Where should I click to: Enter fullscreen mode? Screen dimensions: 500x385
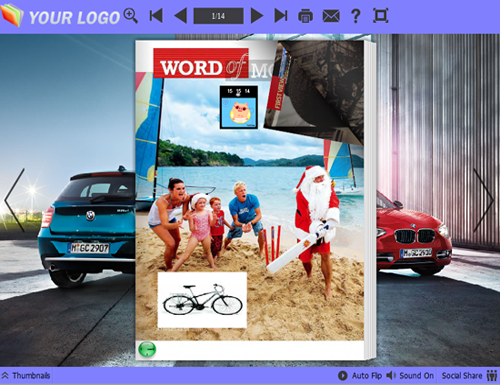(x=380, y=16)
